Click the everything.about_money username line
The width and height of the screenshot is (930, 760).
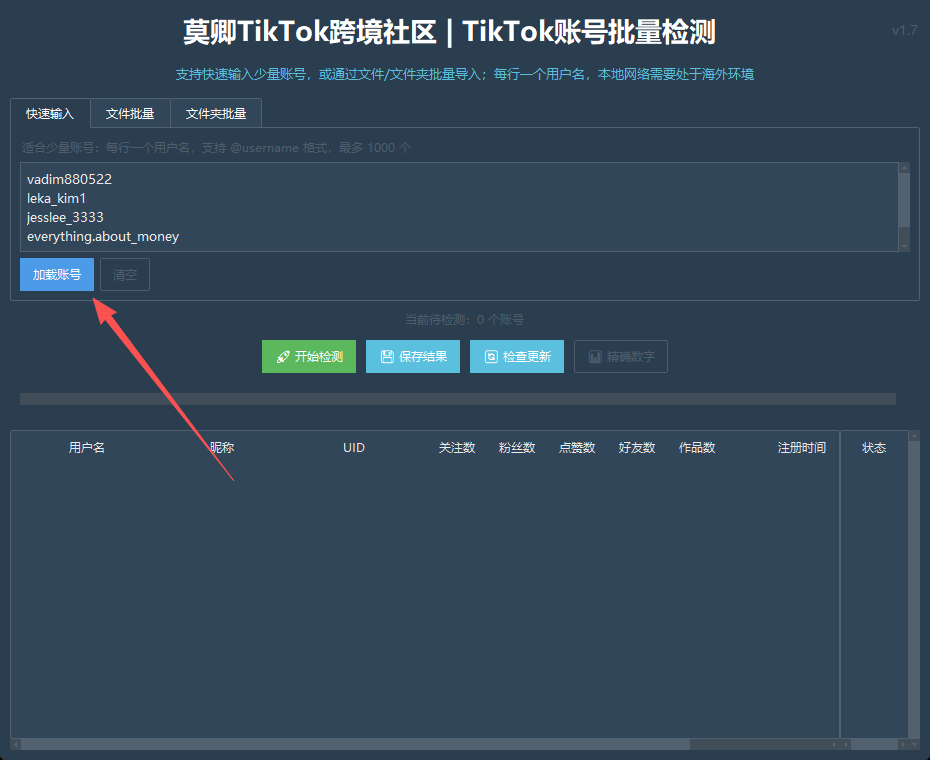[x=103, y=236]
